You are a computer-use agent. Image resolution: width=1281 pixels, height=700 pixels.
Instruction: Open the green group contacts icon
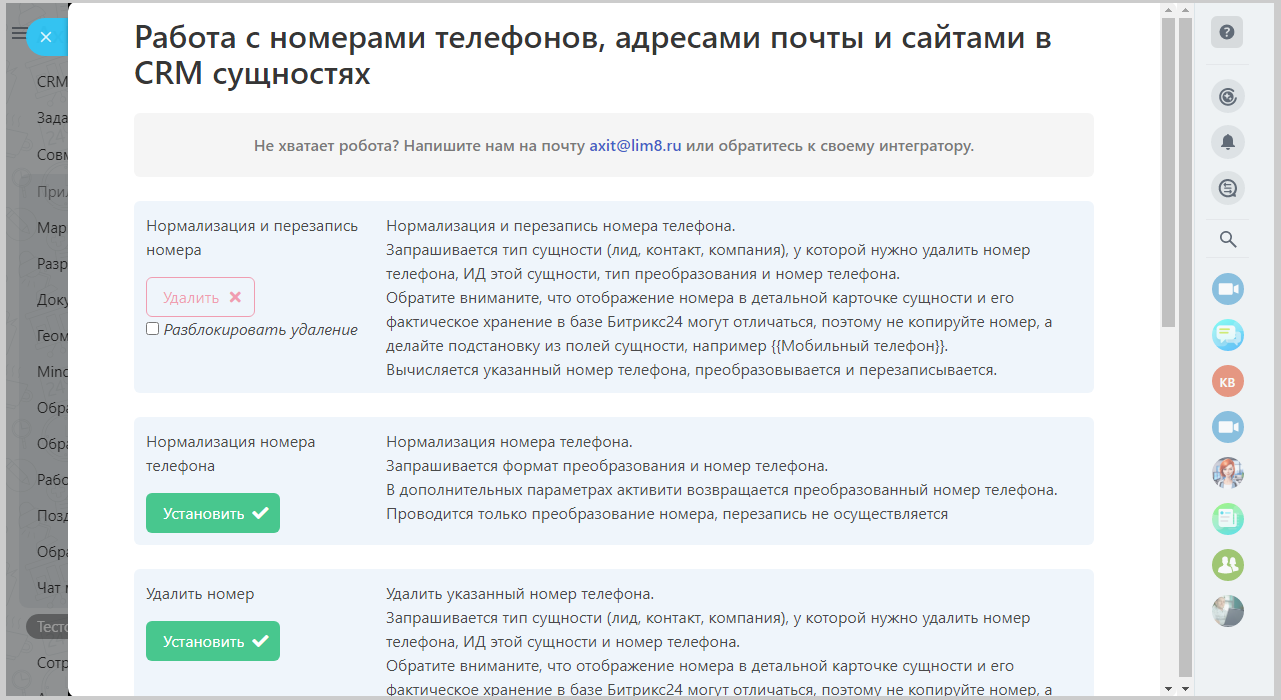(x=1228, y=565)
